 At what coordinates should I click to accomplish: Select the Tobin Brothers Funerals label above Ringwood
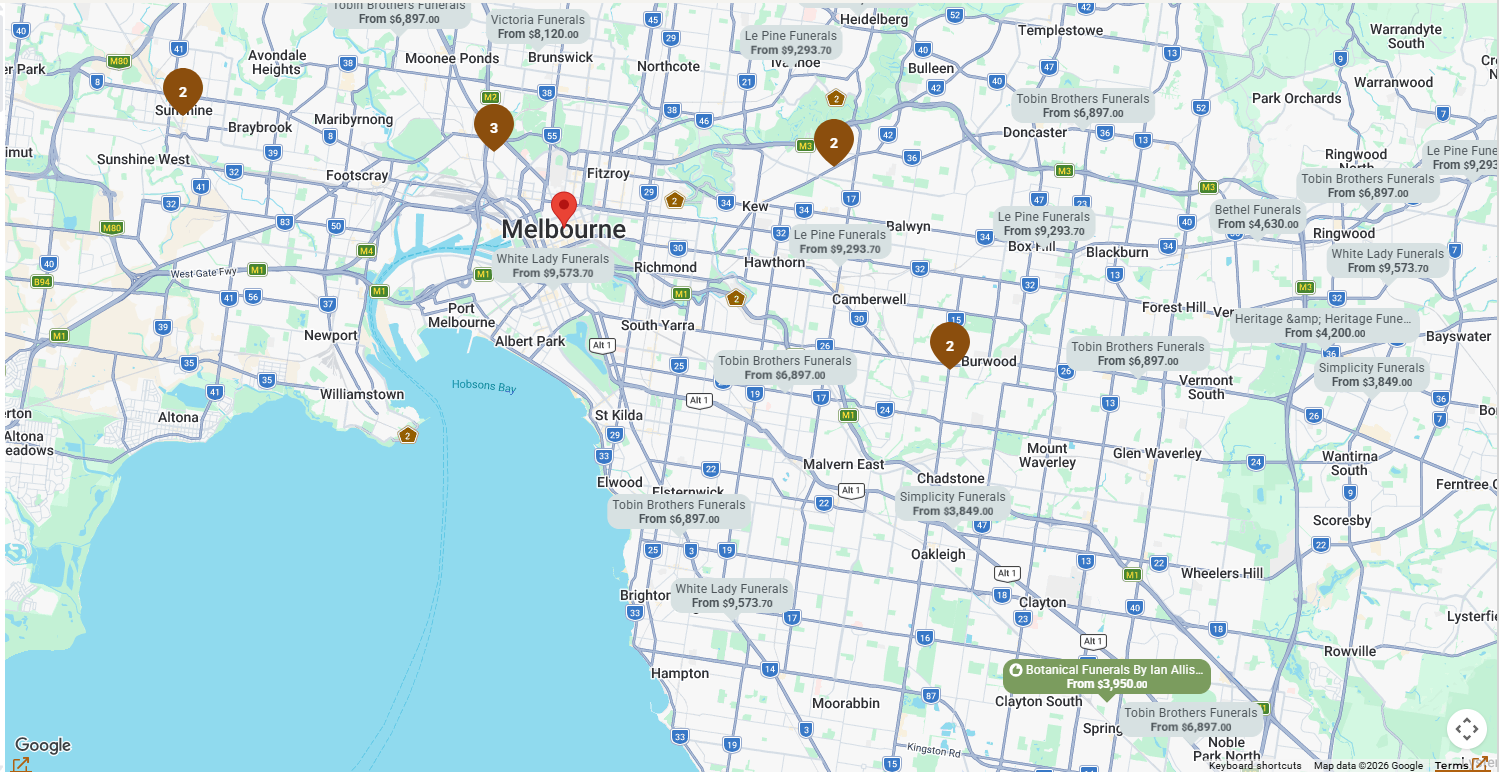[x=1368, y=186]
